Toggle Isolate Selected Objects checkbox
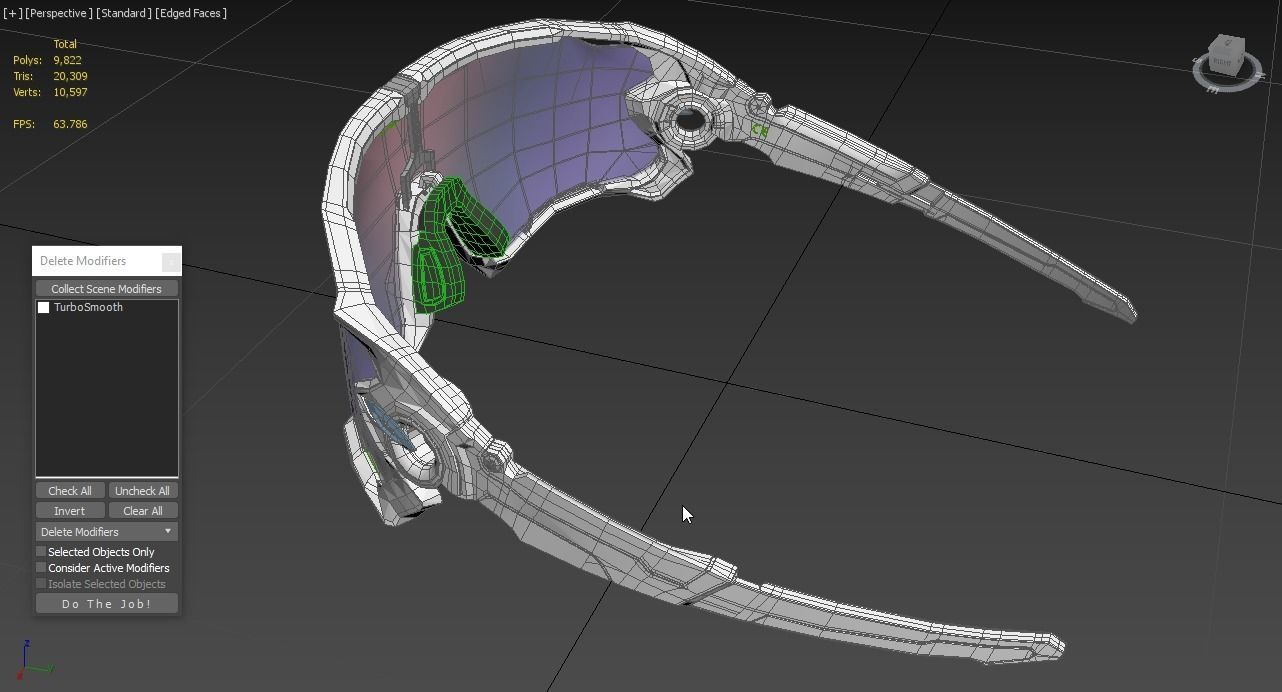This screenshot has height=692, width=1282. point(41,583)
